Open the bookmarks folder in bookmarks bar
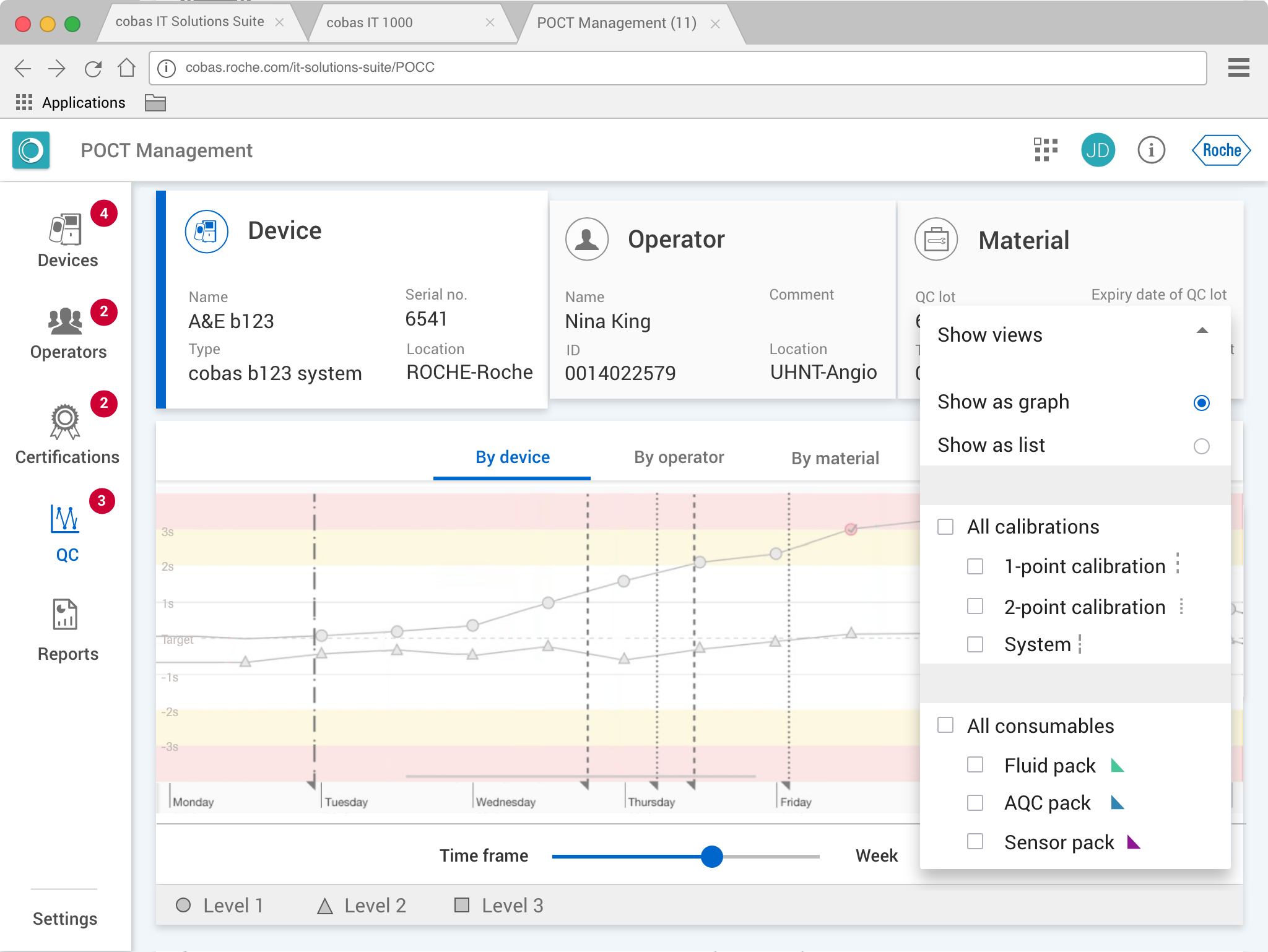 pyautogui.click(x=155, y=103)
